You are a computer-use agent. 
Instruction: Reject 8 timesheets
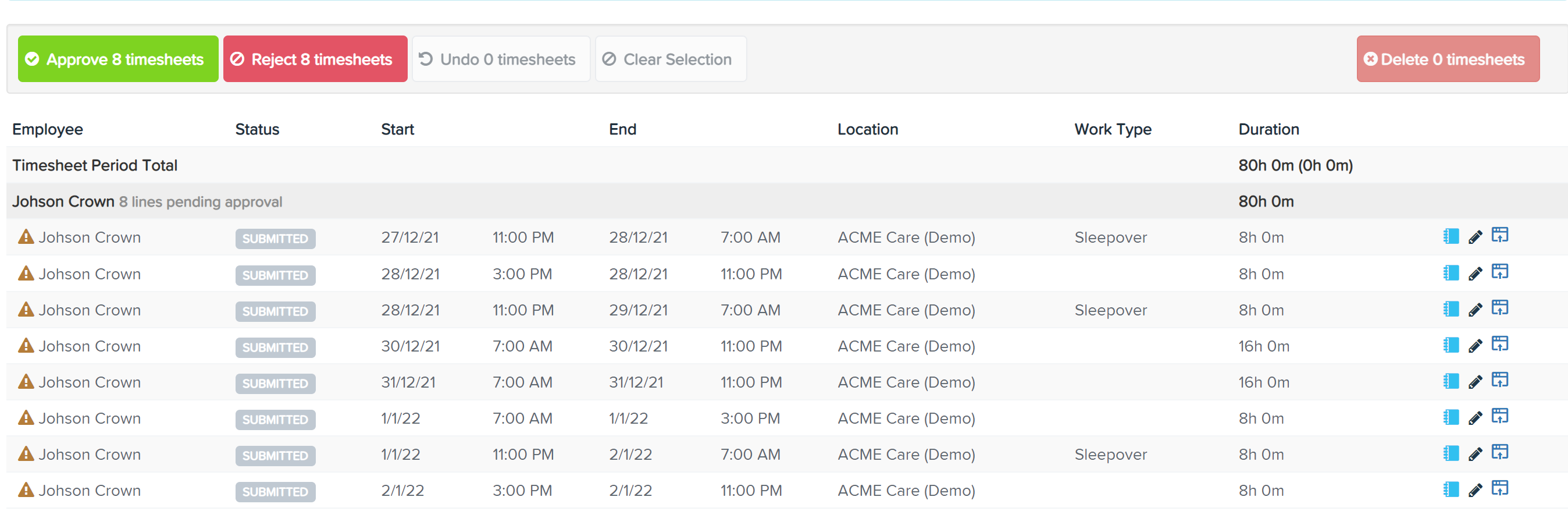pos(315,59)
